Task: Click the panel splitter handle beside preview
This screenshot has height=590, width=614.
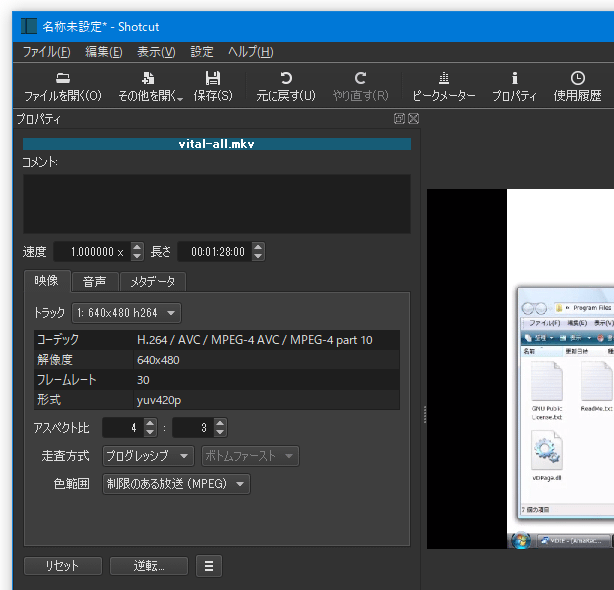Action: (425, 415)
